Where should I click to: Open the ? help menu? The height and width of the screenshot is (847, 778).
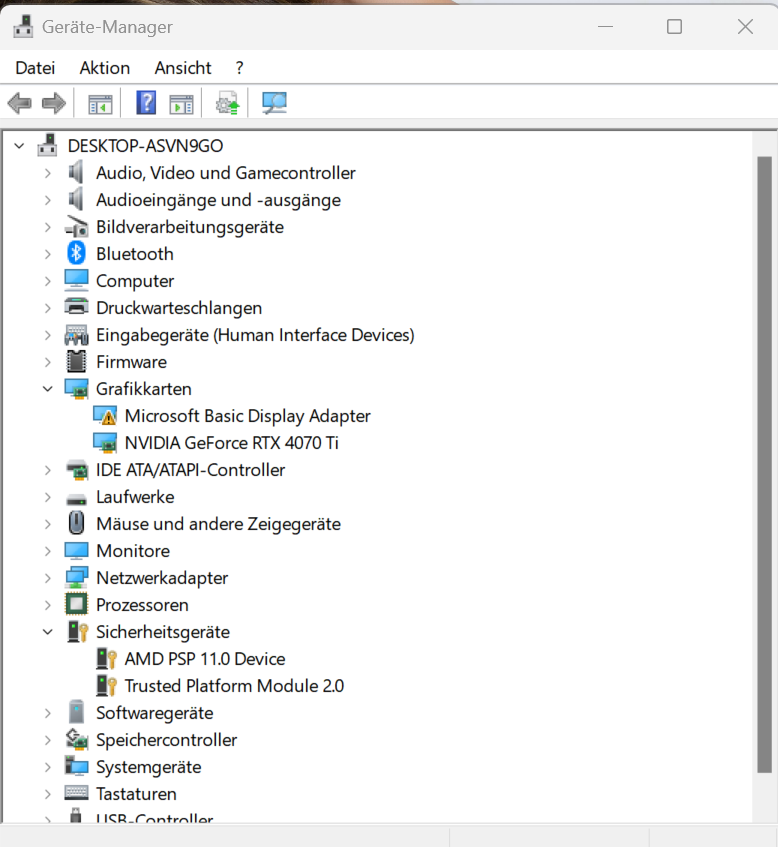(239, 68)
